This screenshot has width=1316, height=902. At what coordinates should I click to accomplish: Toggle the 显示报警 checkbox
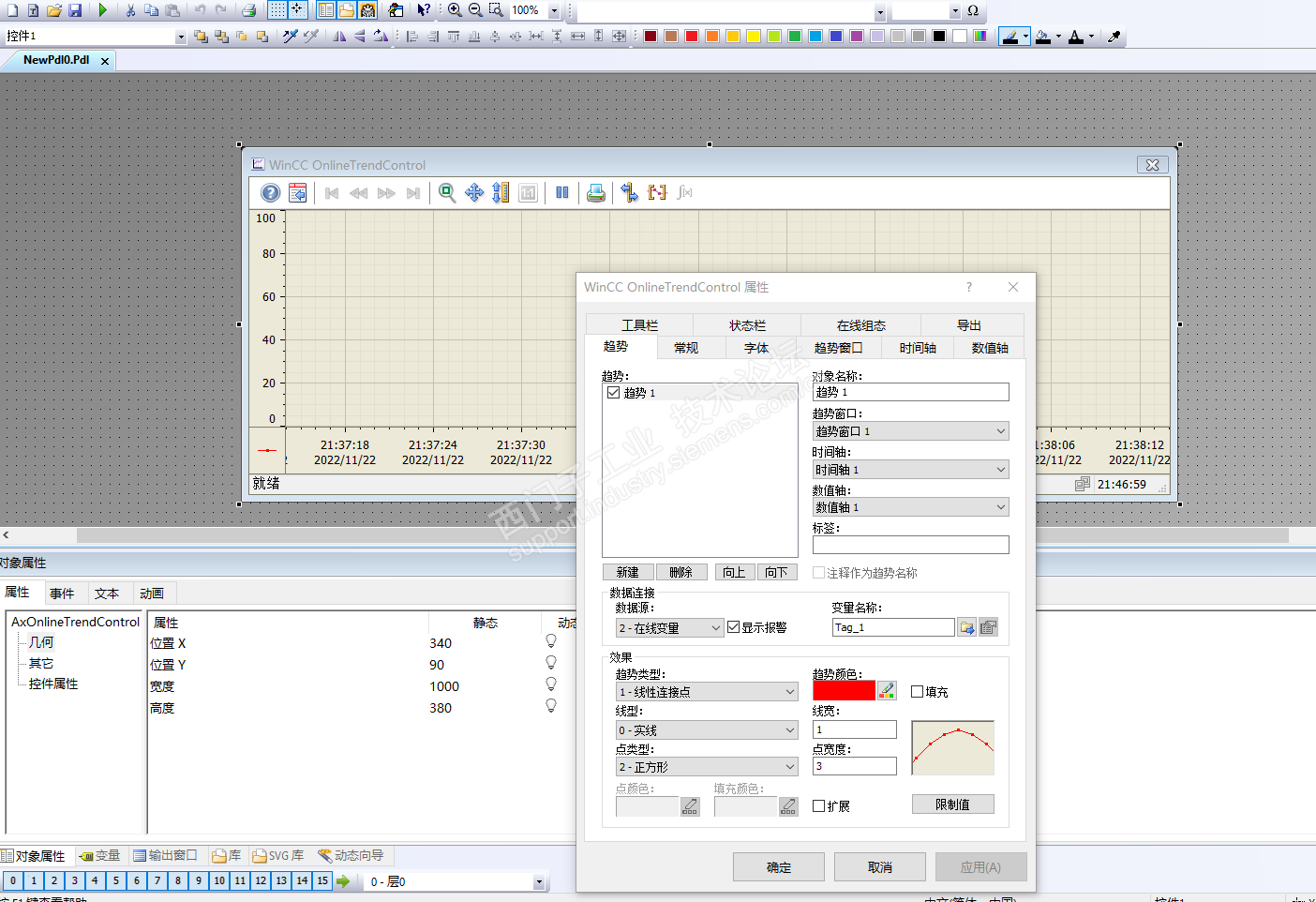point(734,627)
